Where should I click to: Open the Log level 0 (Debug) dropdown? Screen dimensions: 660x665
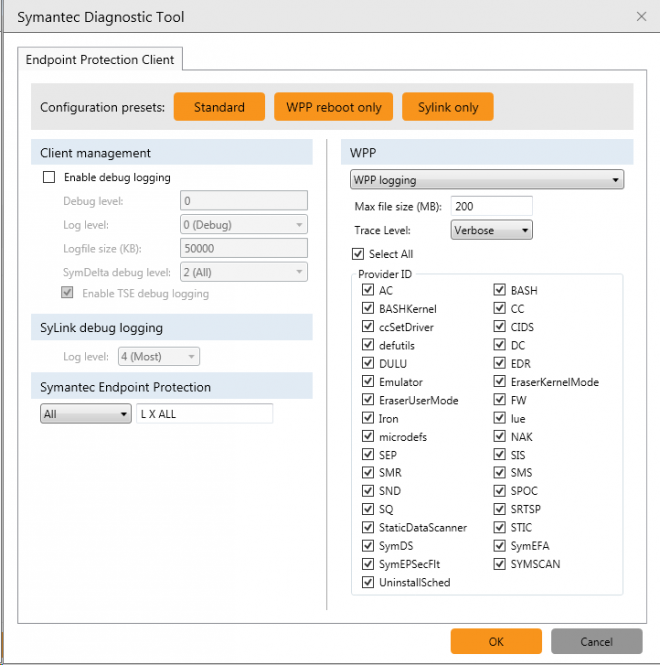pyautogui.click(x=244, y=224)
